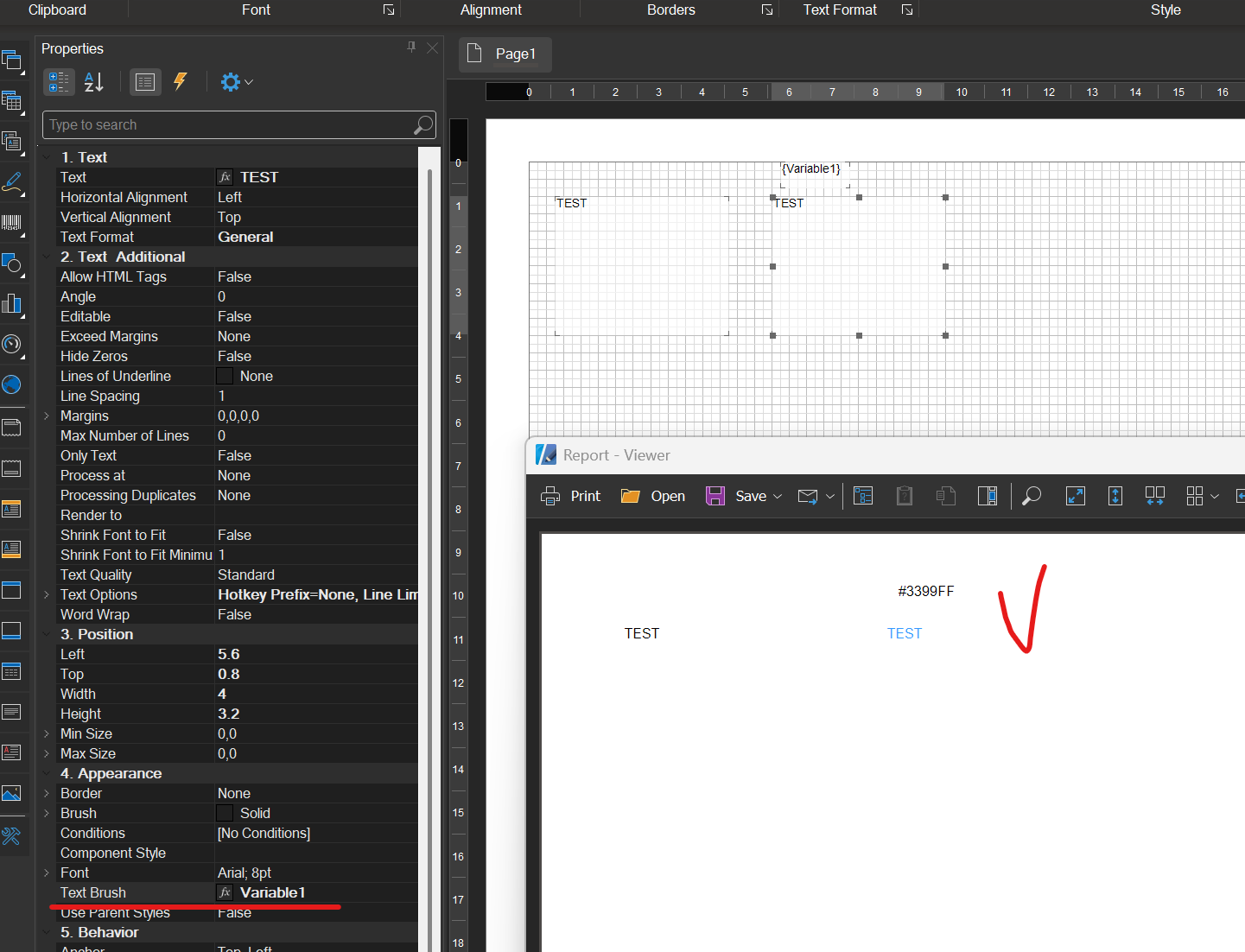1245x952 pixels.
Task: Select the shapes component in toolbox
Action: click(11, 263)
